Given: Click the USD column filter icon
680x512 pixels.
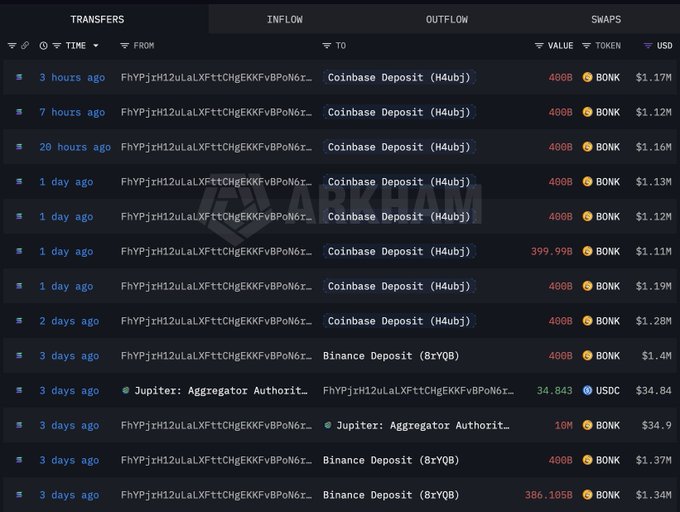Looking at the screenshot, I should 648,46.
